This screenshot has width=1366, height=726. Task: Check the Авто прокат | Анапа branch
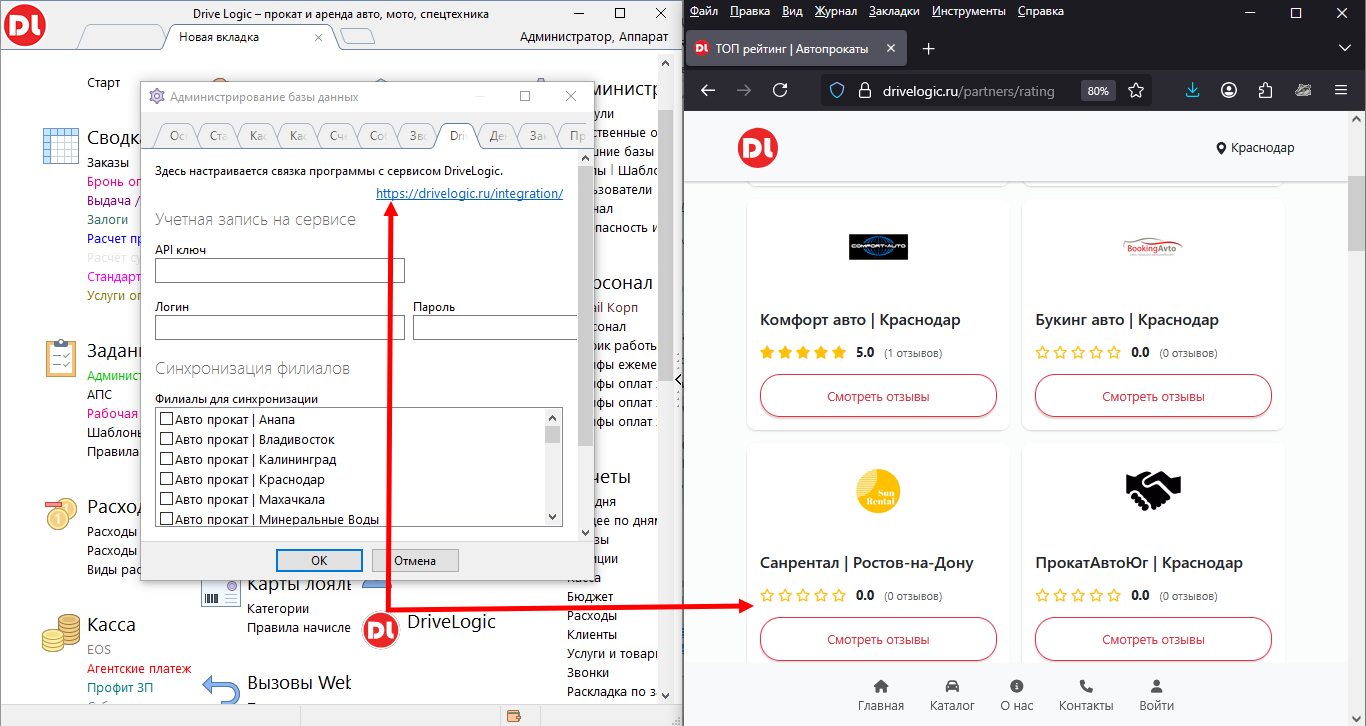[x=167, y=420]
